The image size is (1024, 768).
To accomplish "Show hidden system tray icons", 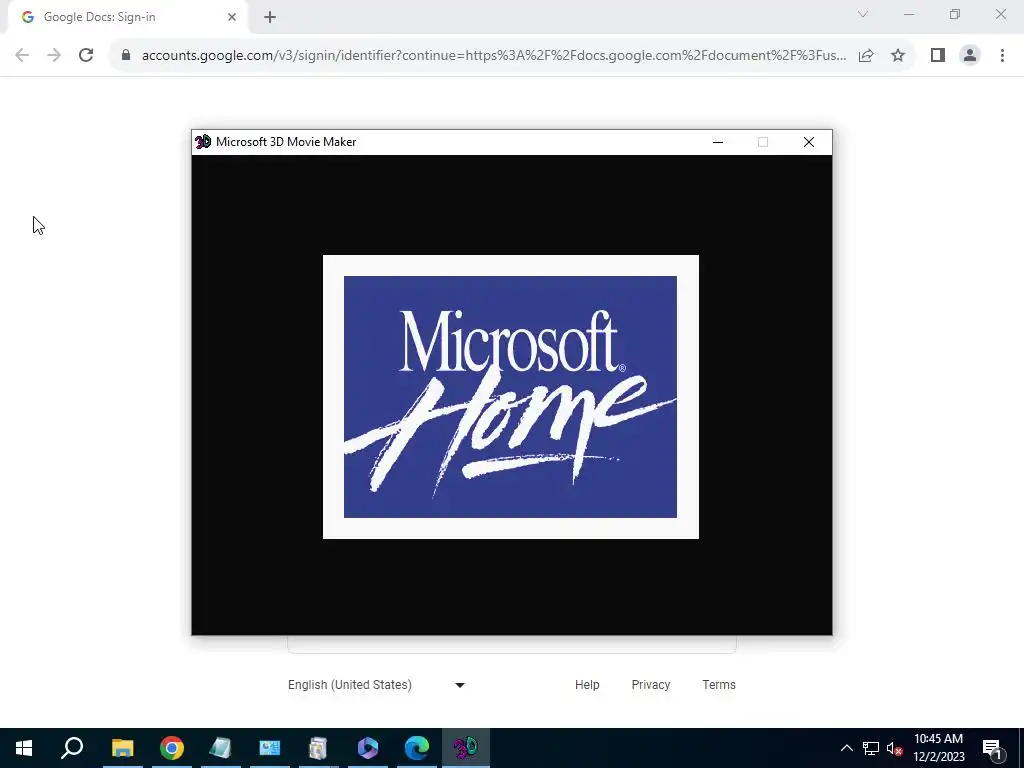I will 846,748.
